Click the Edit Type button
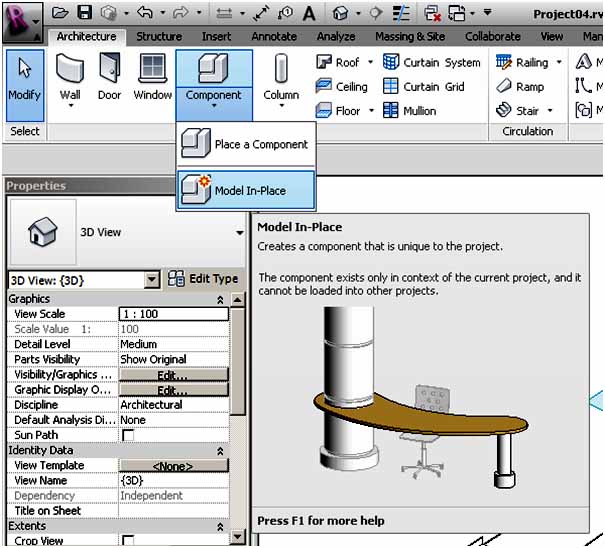Screen dimensions: 605x548 click(x=203, y=279)
